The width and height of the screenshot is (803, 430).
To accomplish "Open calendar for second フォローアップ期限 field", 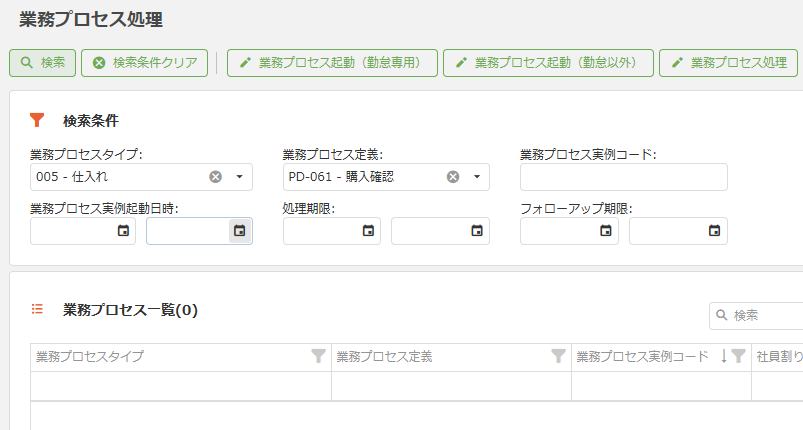I will (x=714, y=231).
